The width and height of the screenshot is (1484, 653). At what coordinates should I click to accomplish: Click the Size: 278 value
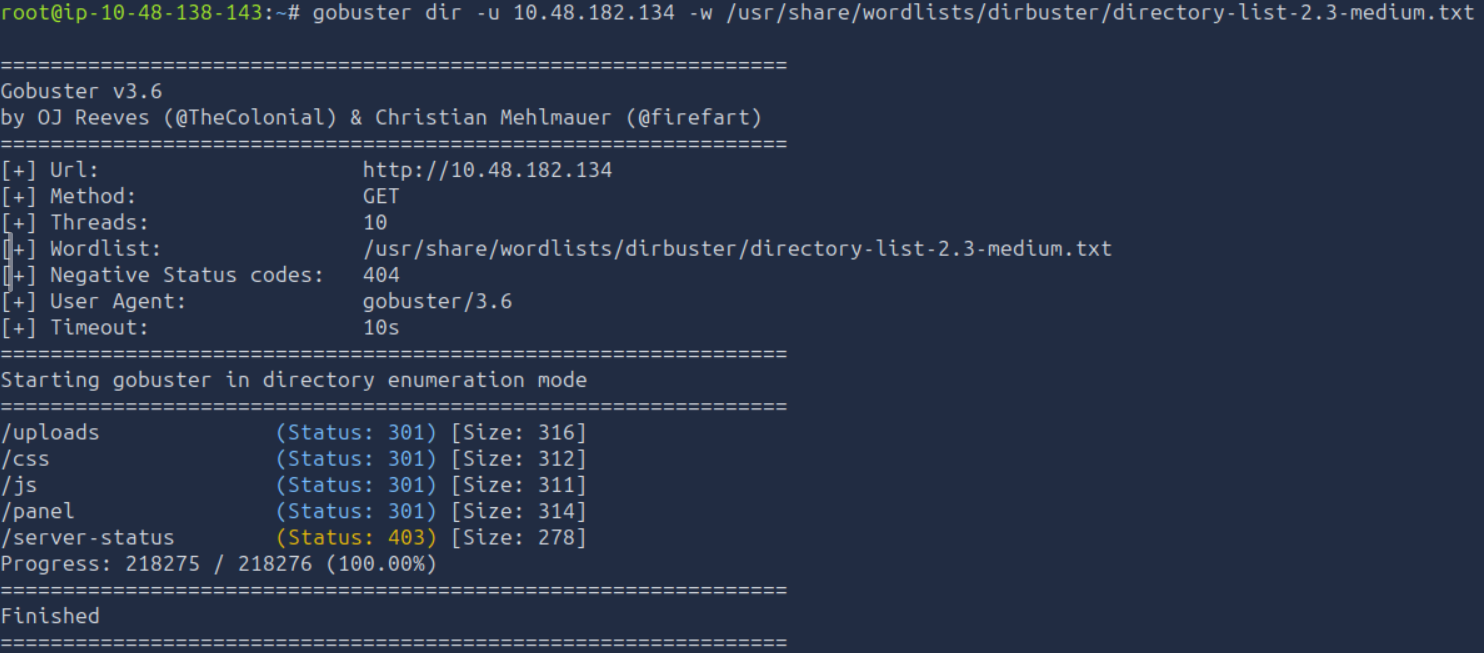[x=518, y=537]
